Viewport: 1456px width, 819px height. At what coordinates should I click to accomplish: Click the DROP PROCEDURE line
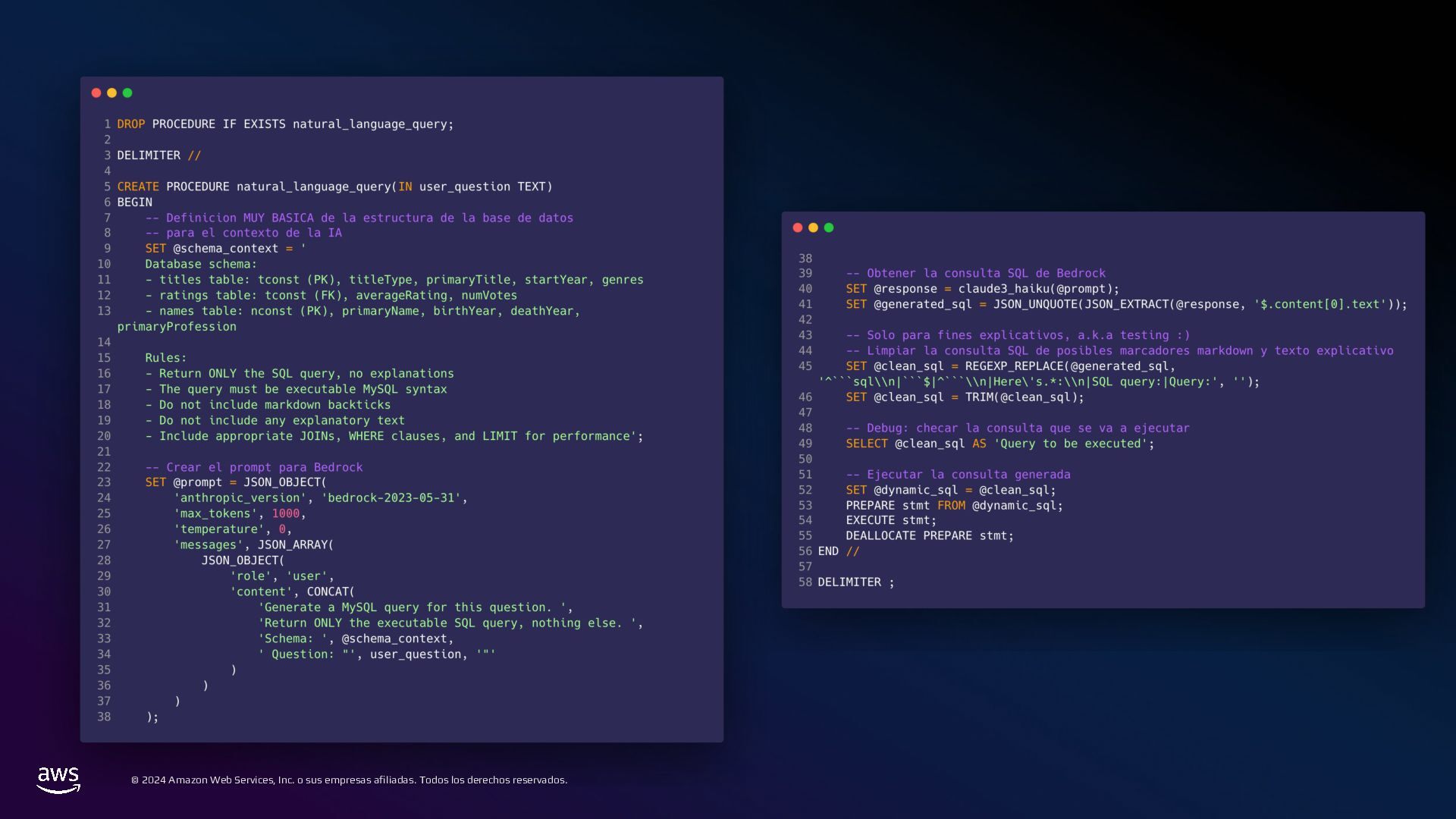coord(285,124)
